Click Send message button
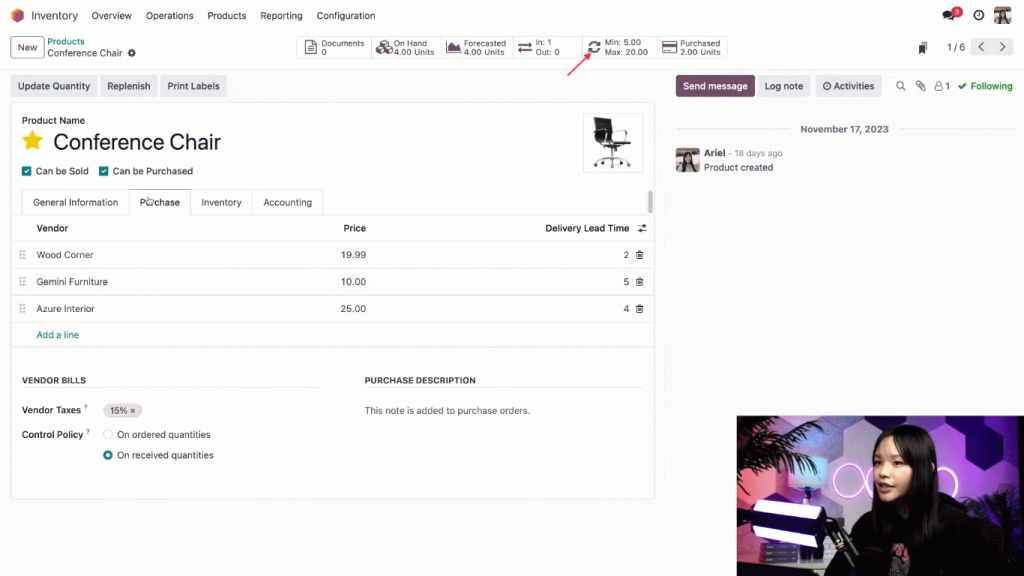 [x=715, y=86]
